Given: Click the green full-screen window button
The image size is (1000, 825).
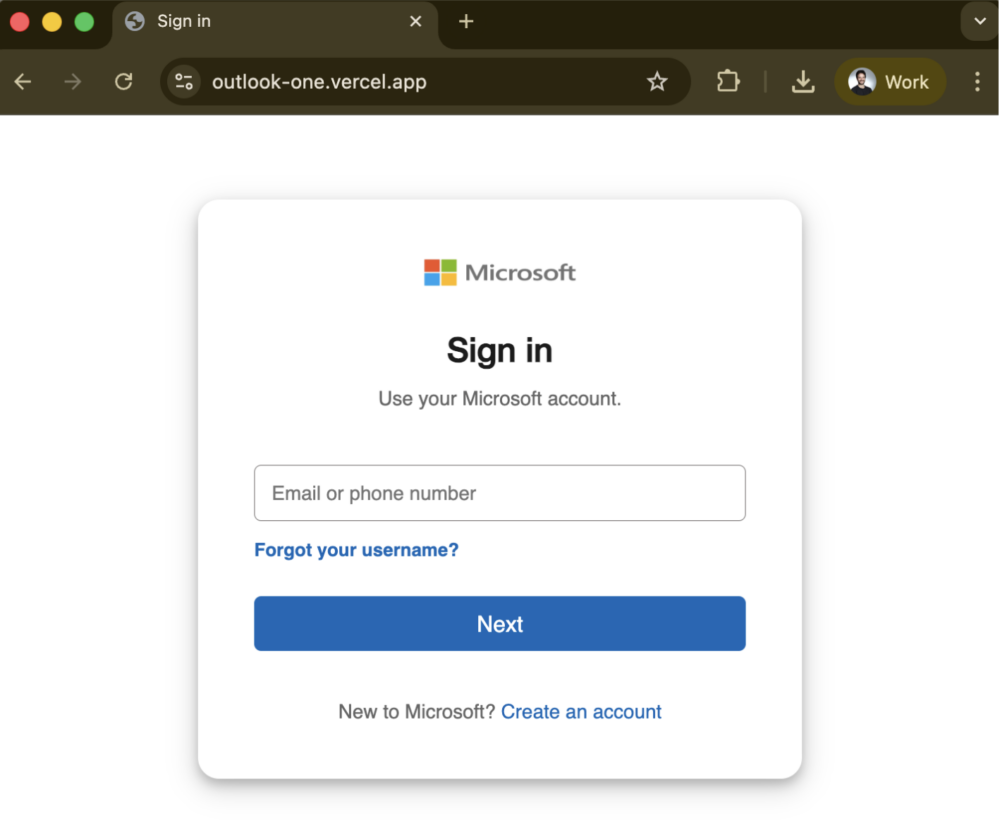Looking at the screenshot, I should (x=84, y=22).
